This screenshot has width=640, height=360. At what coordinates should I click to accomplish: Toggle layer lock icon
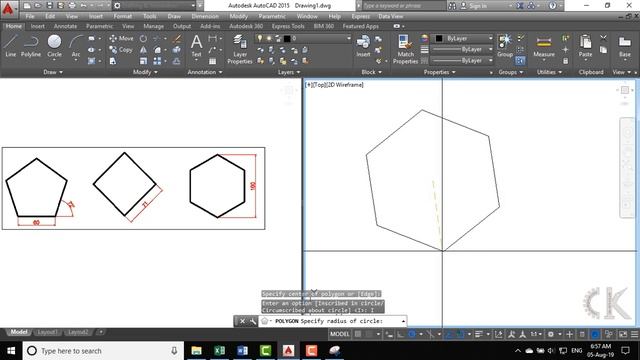[278, 38]
